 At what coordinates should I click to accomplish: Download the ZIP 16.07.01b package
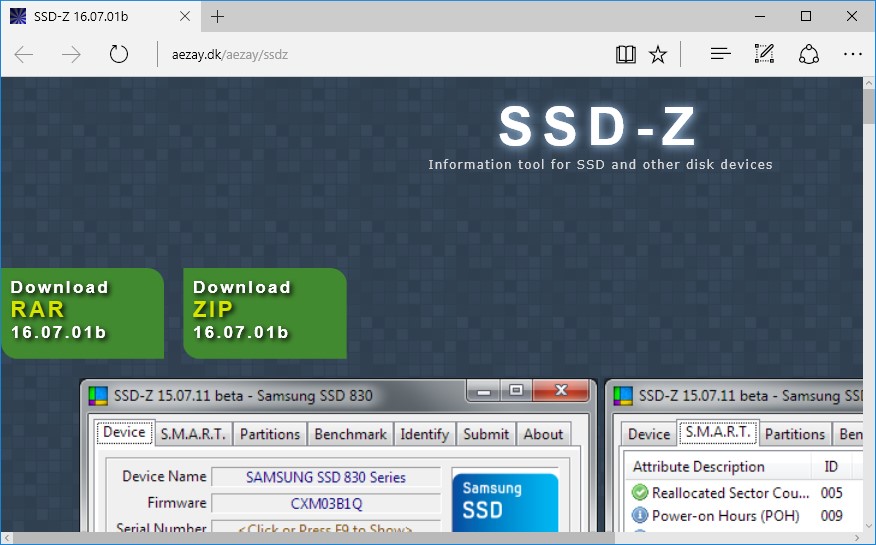click(264, 313)
